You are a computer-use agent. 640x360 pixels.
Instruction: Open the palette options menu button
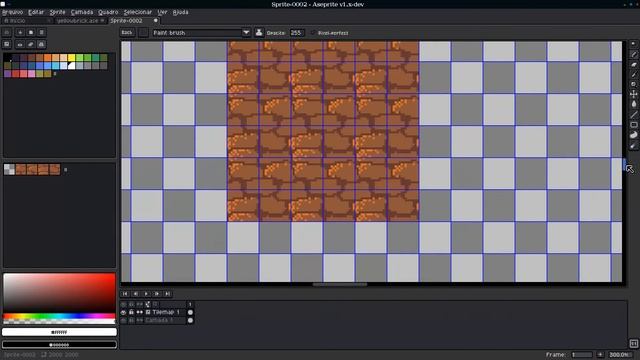pyautogui.click(x=41, y=32)
